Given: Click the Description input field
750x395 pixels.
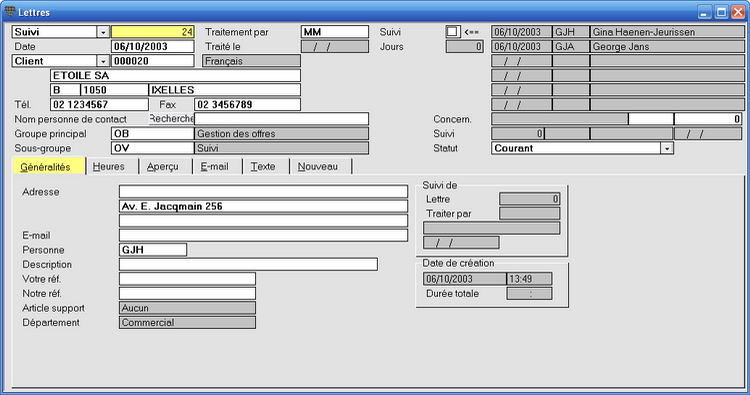Looking at the screenshot, I should click(248, 264).
